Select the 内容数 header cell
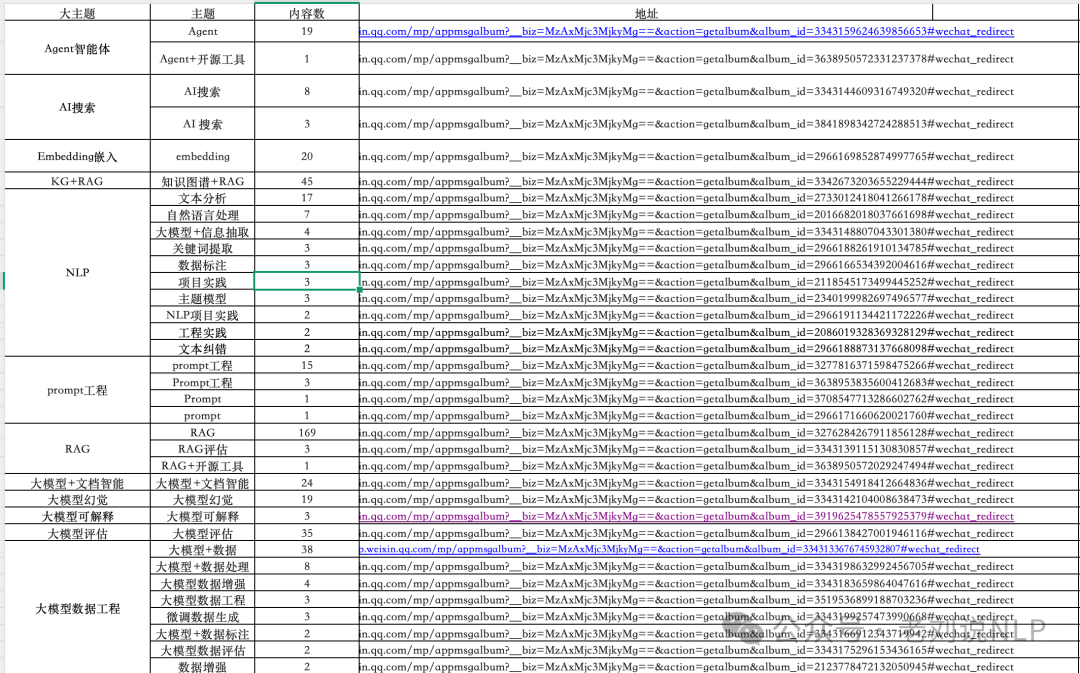1080x673 pixels. coord(307,13)
